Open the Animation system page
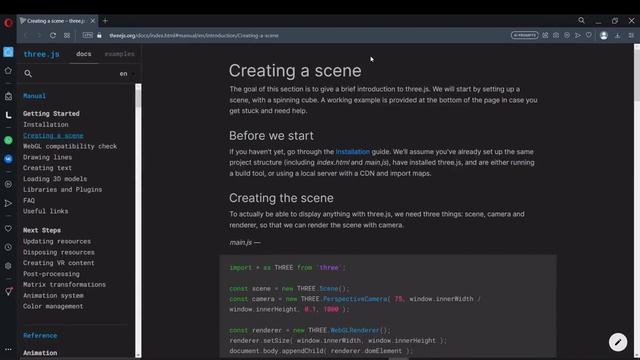Screen dimensions: 640x360 53,296
